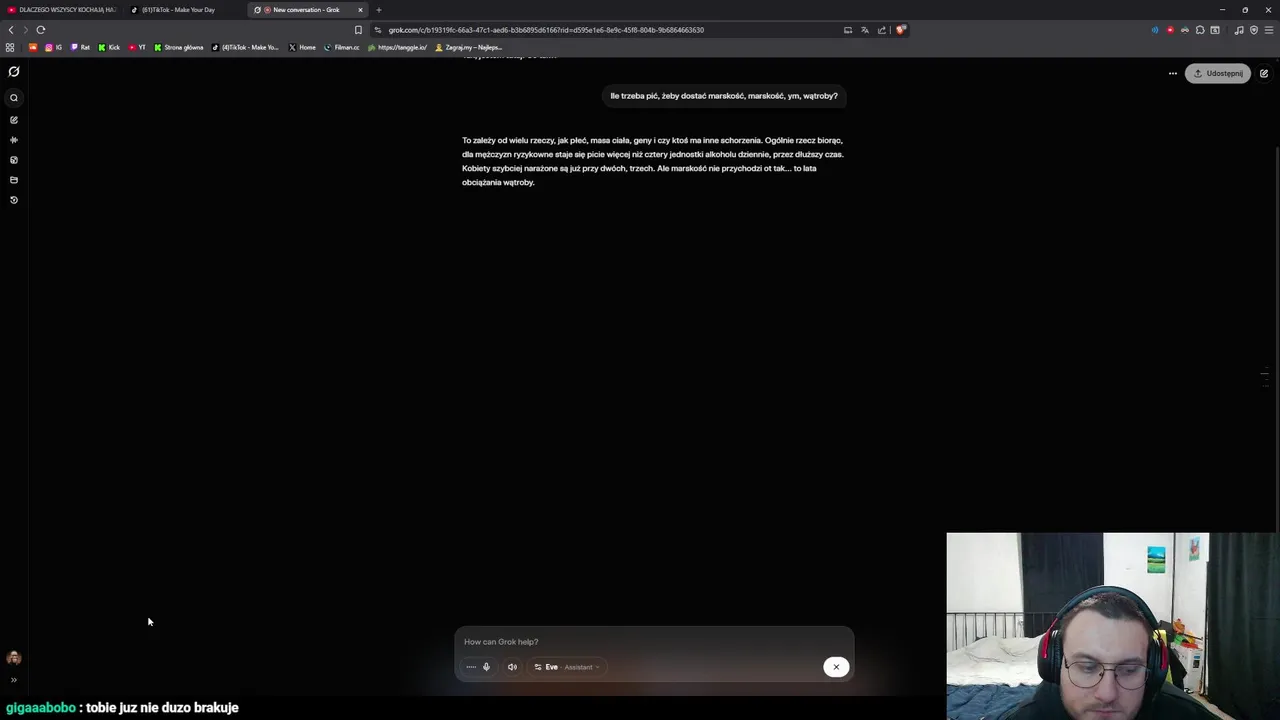Open the three-dot conversation options menu
Image resolution: width=1280 pixels, height=720 pixels.
tap(1173, 73)
